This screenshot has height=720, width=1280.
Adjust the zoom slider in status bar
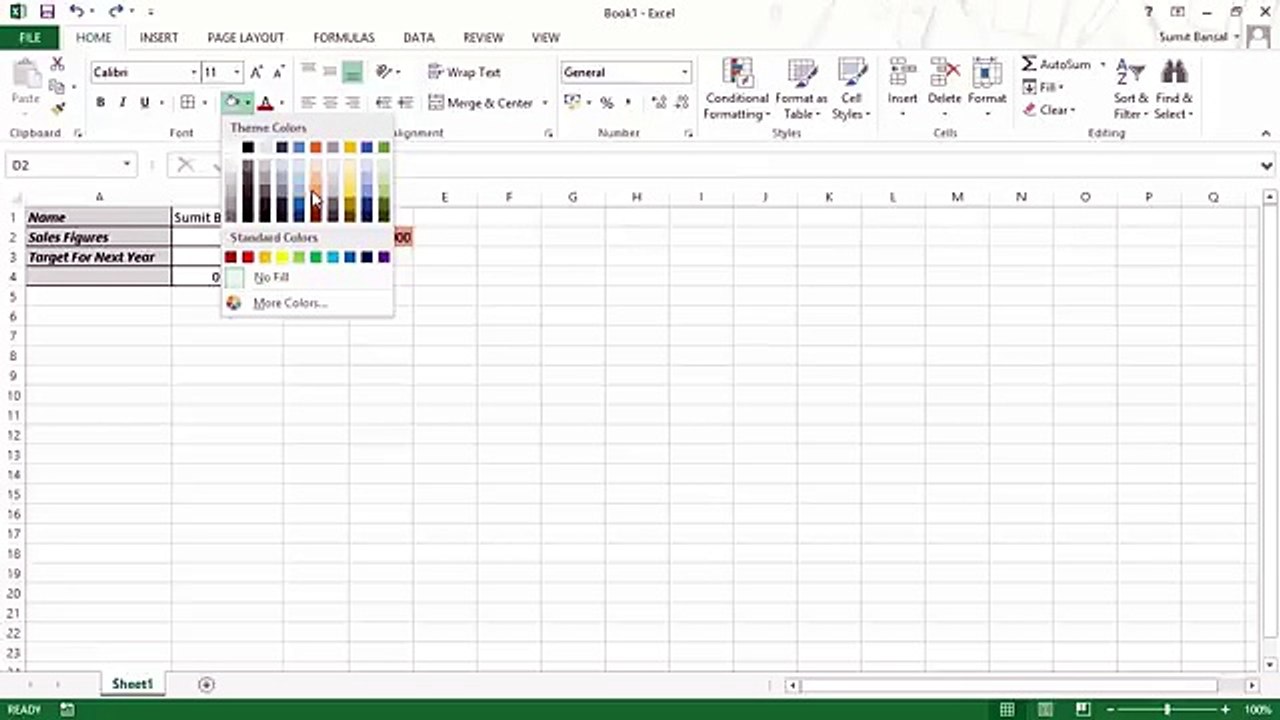coord(1167,709)
